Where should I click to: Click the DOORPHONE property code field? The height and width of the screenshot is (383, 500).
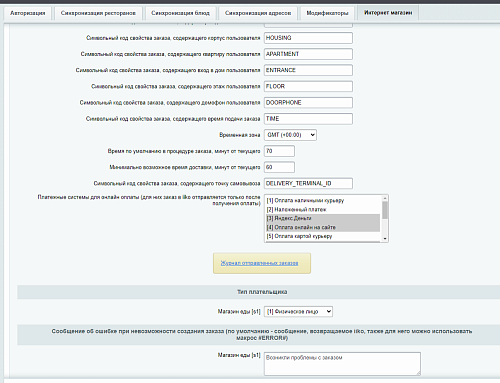coord(308,103)
